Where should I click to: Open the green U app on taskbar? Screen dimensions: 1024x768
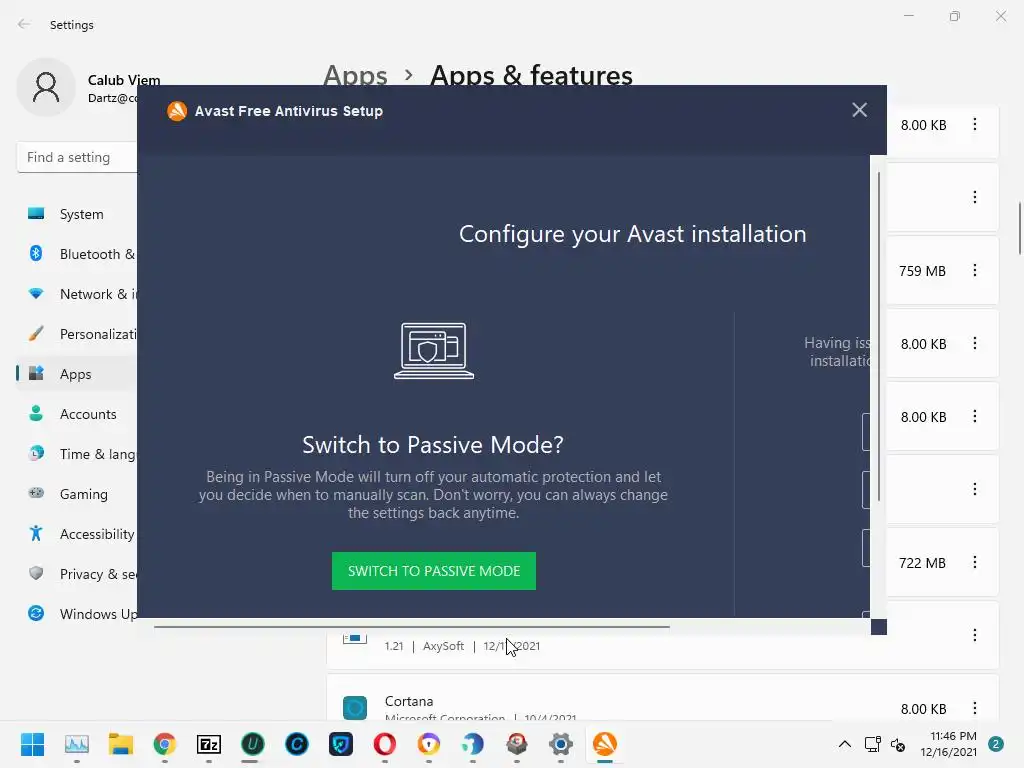tap(253, 744)
